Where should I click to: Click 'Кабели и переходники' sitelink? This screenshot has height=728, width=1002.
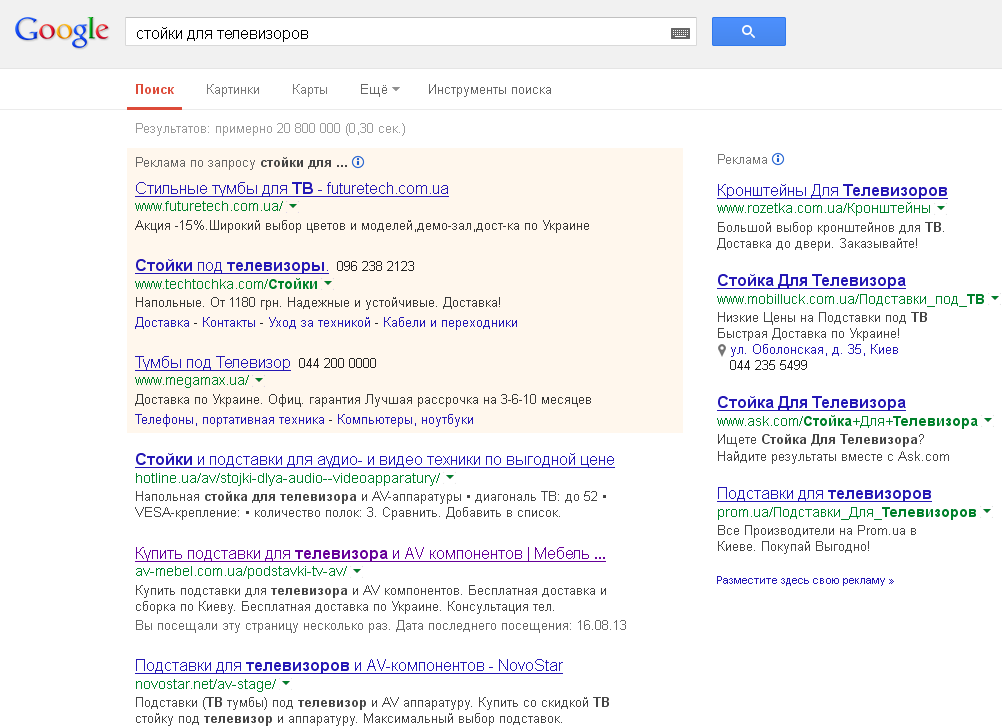(451, 323)
